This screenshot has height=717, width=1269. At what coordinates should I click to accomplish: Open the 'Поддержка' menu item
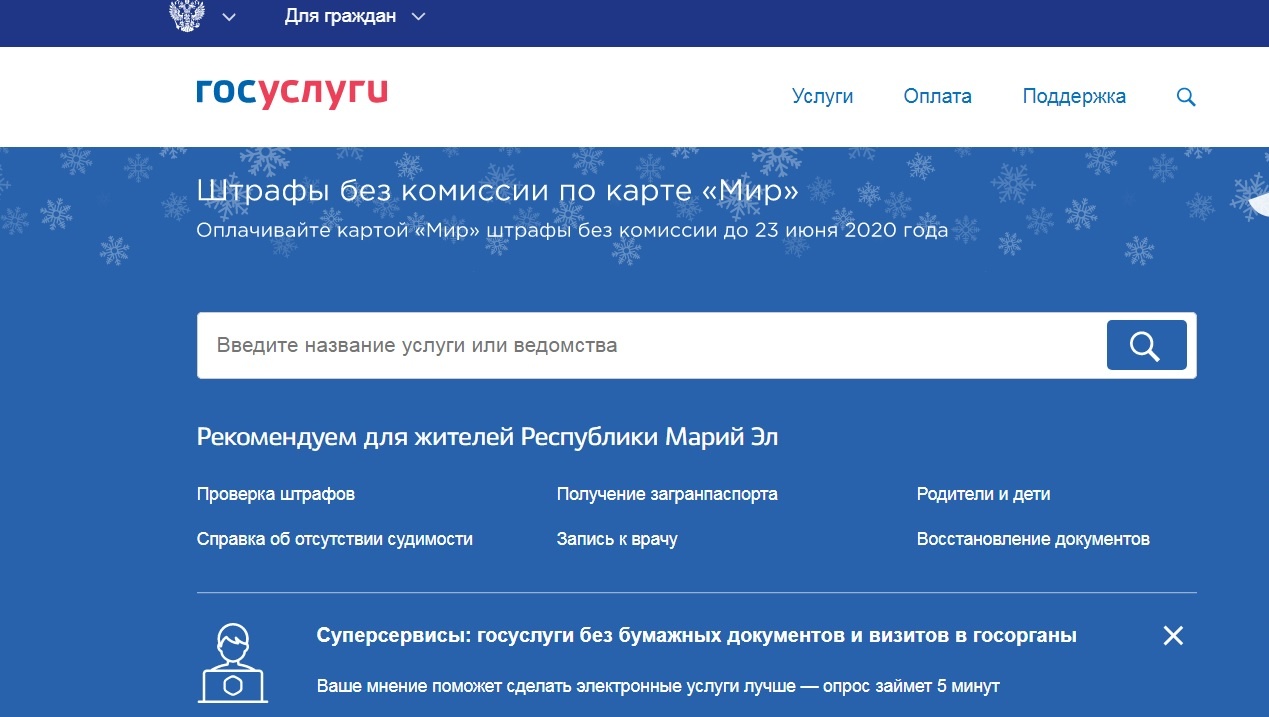point(1073,97)
